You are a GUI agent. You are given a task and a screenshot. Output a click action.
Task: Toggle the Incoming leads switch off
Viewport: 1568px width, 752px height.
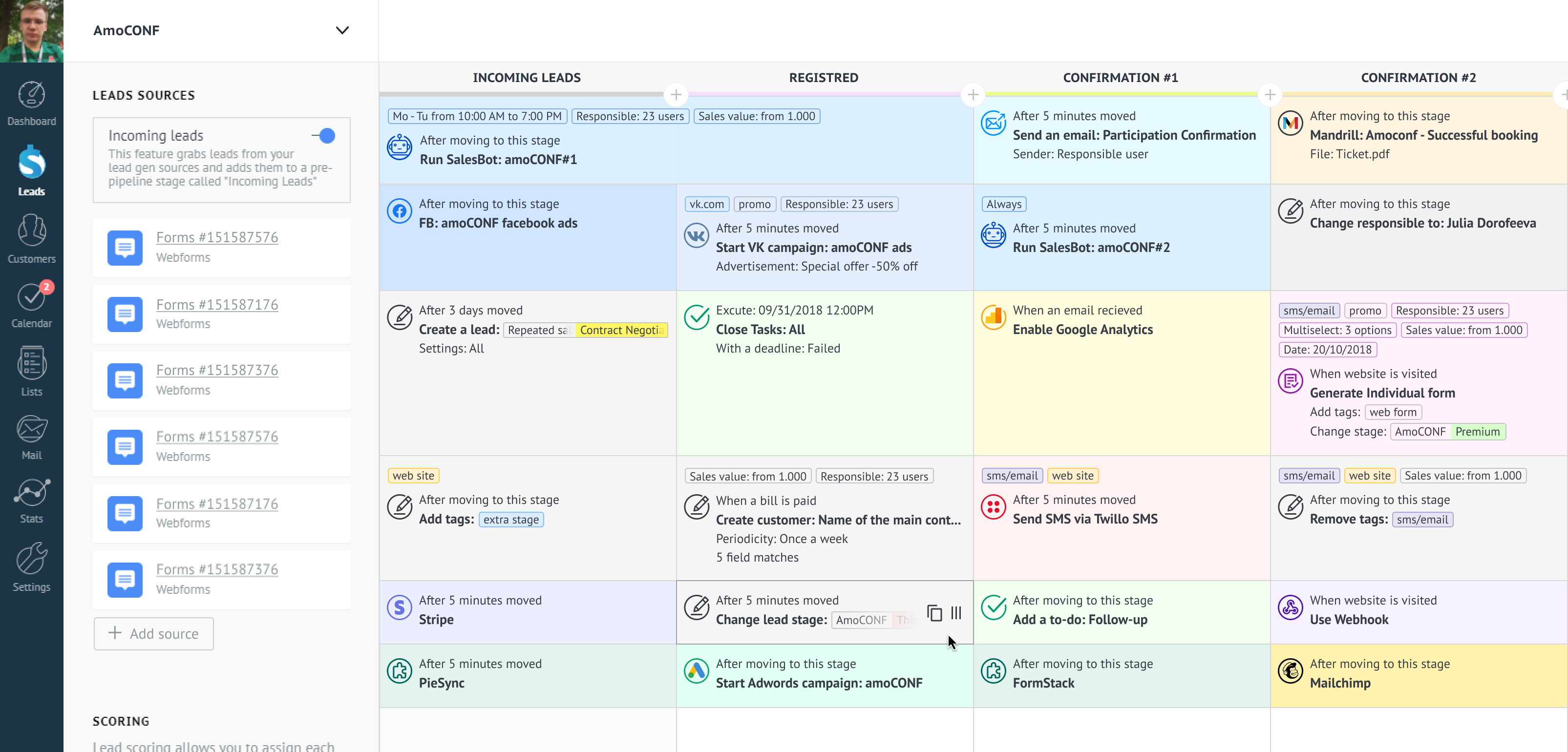(324, 136)
